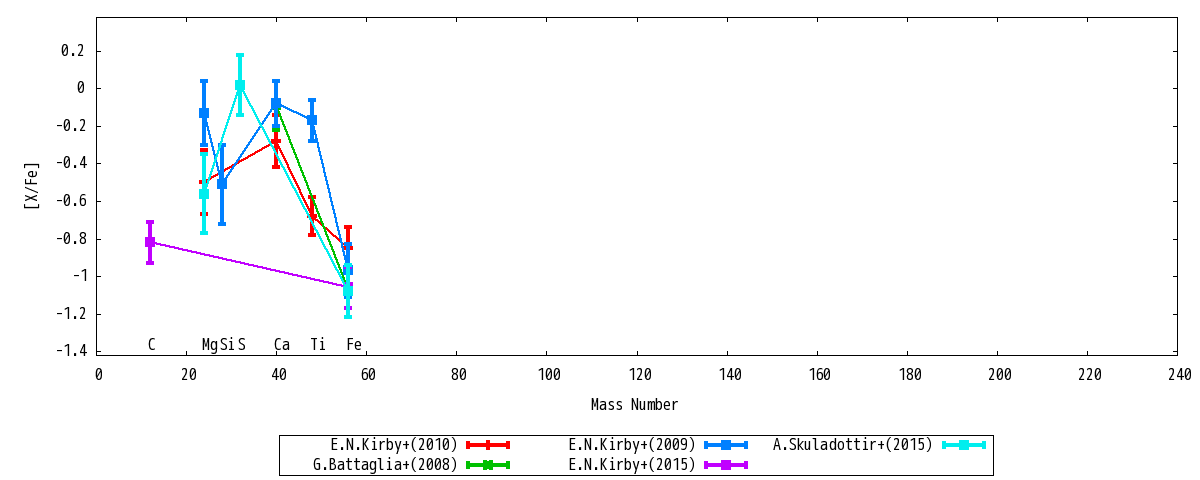This screenshot has width=1200, height=480.
Task: Select the A.Skuladottir+(2015) legend label
Action: click(x=853, y=445)
